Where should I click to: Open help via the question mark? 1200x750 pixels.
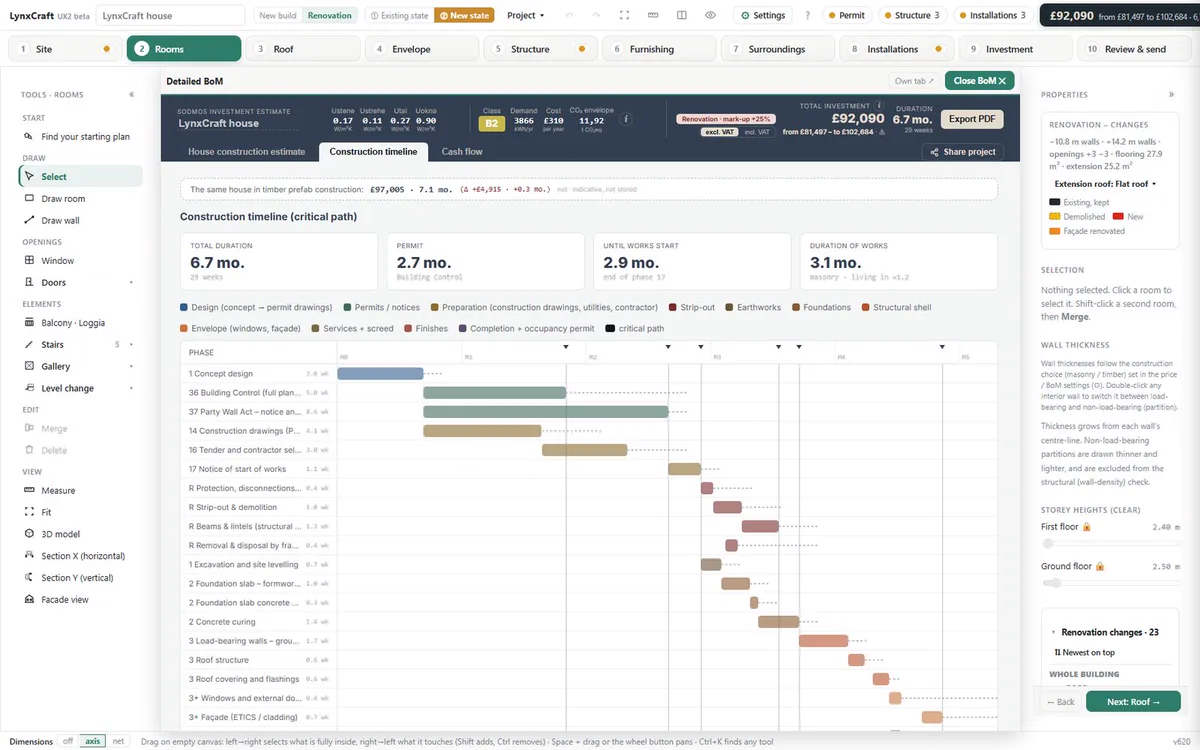[808, 16]
